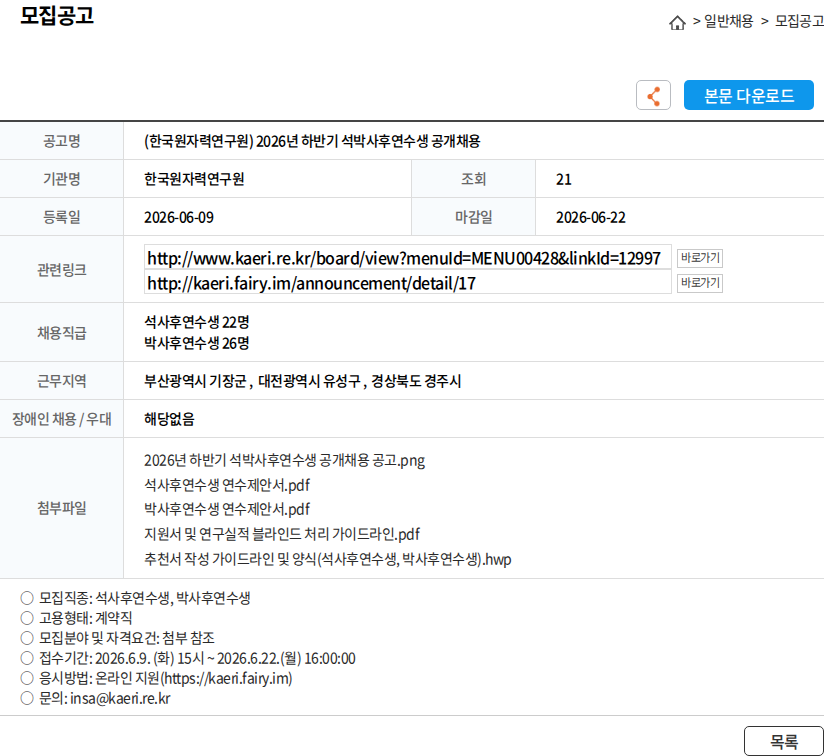Screen dimensions: 824x756
Task: Click the organization name 한국원자력연구원 value
Action: [x=194, y=179]
